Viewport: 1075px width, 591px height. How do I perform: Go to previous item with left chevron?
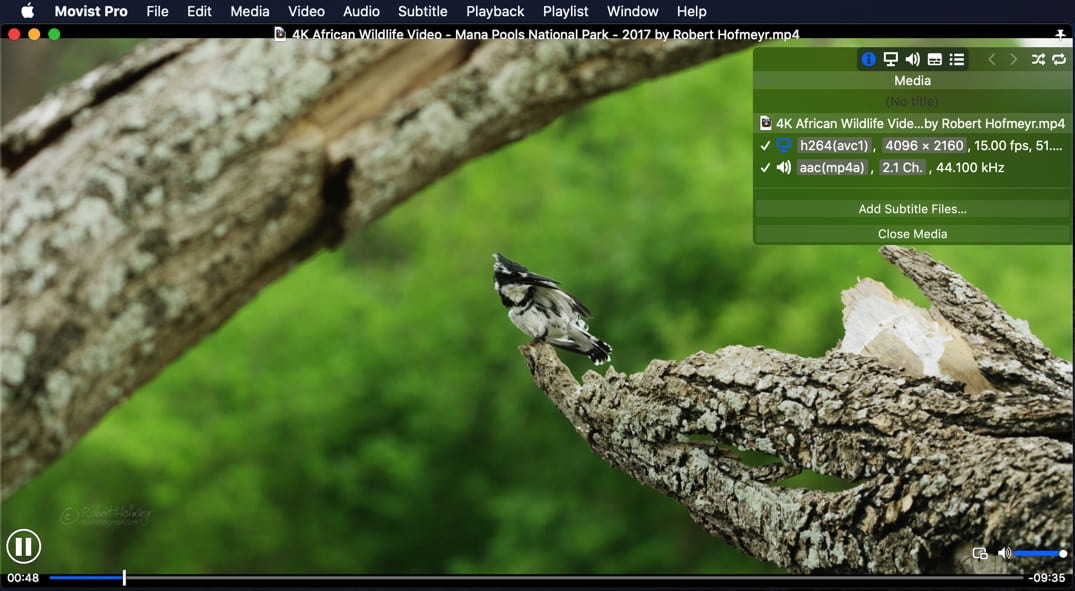(x=991, y=60)
